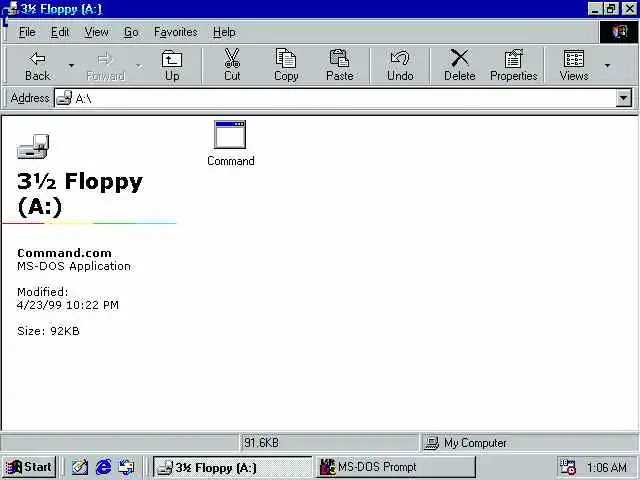Click the MS-DOS Application description text
The image size is (640, 480).
74,266
